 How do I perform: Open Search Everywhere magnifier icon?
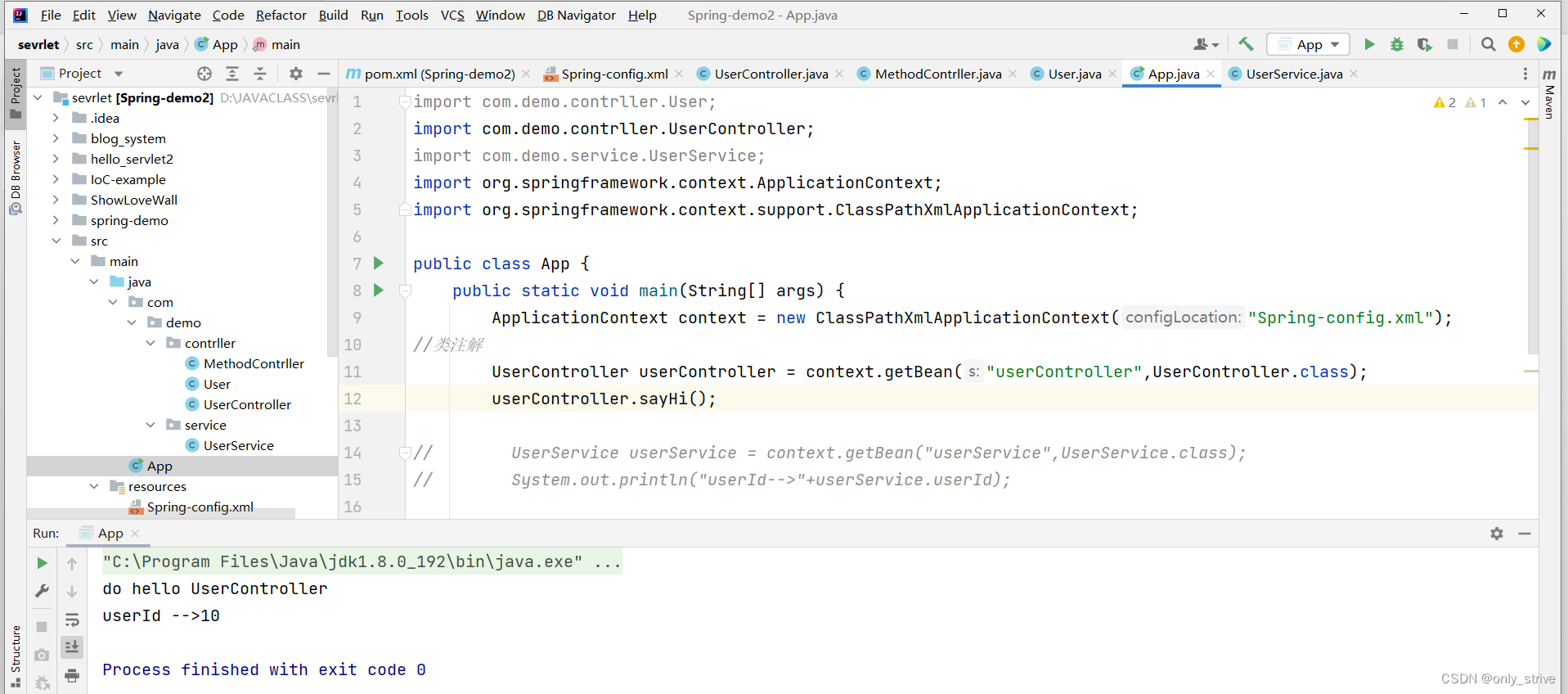[1489, 44]
